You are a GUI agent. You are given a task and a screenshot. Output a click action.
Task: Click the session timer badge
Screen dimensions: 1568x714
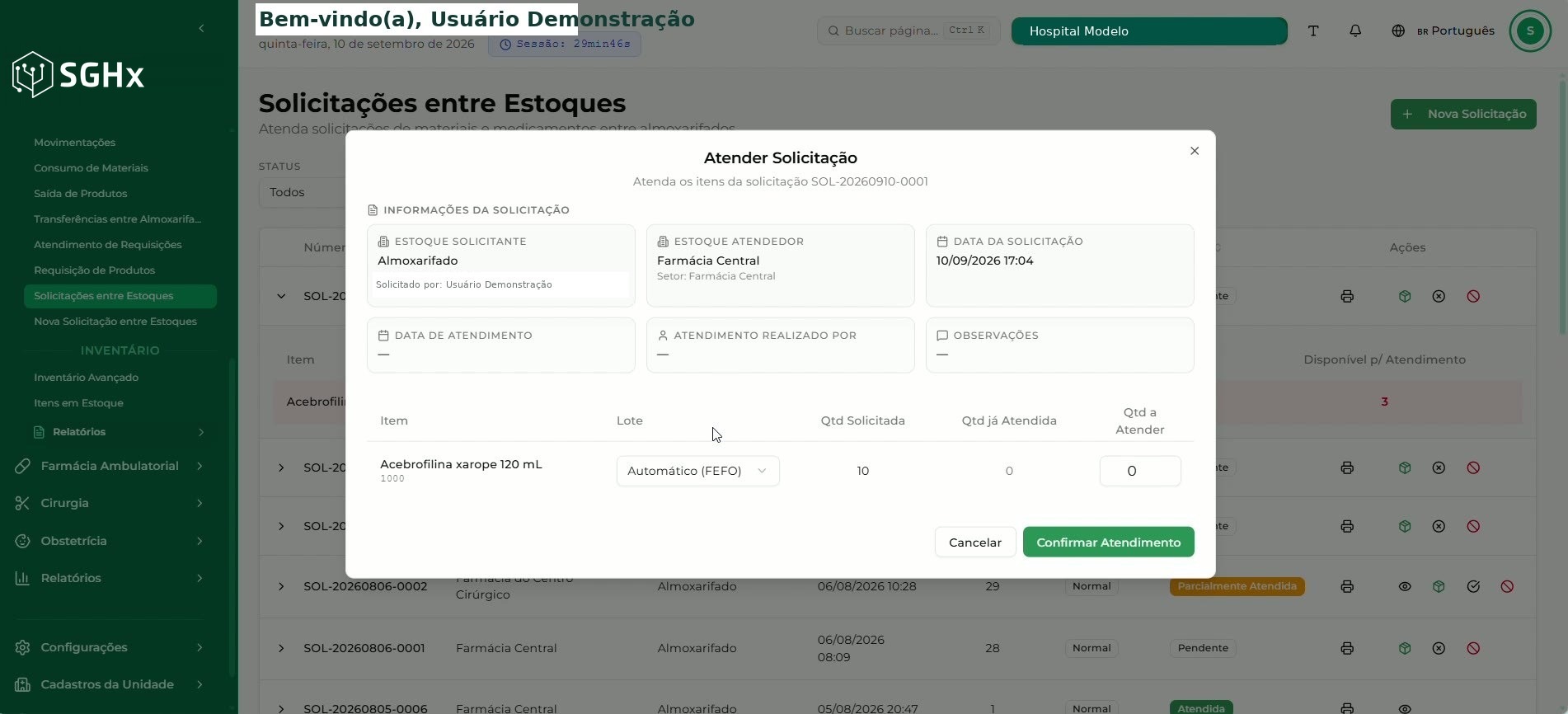(565, 44)
